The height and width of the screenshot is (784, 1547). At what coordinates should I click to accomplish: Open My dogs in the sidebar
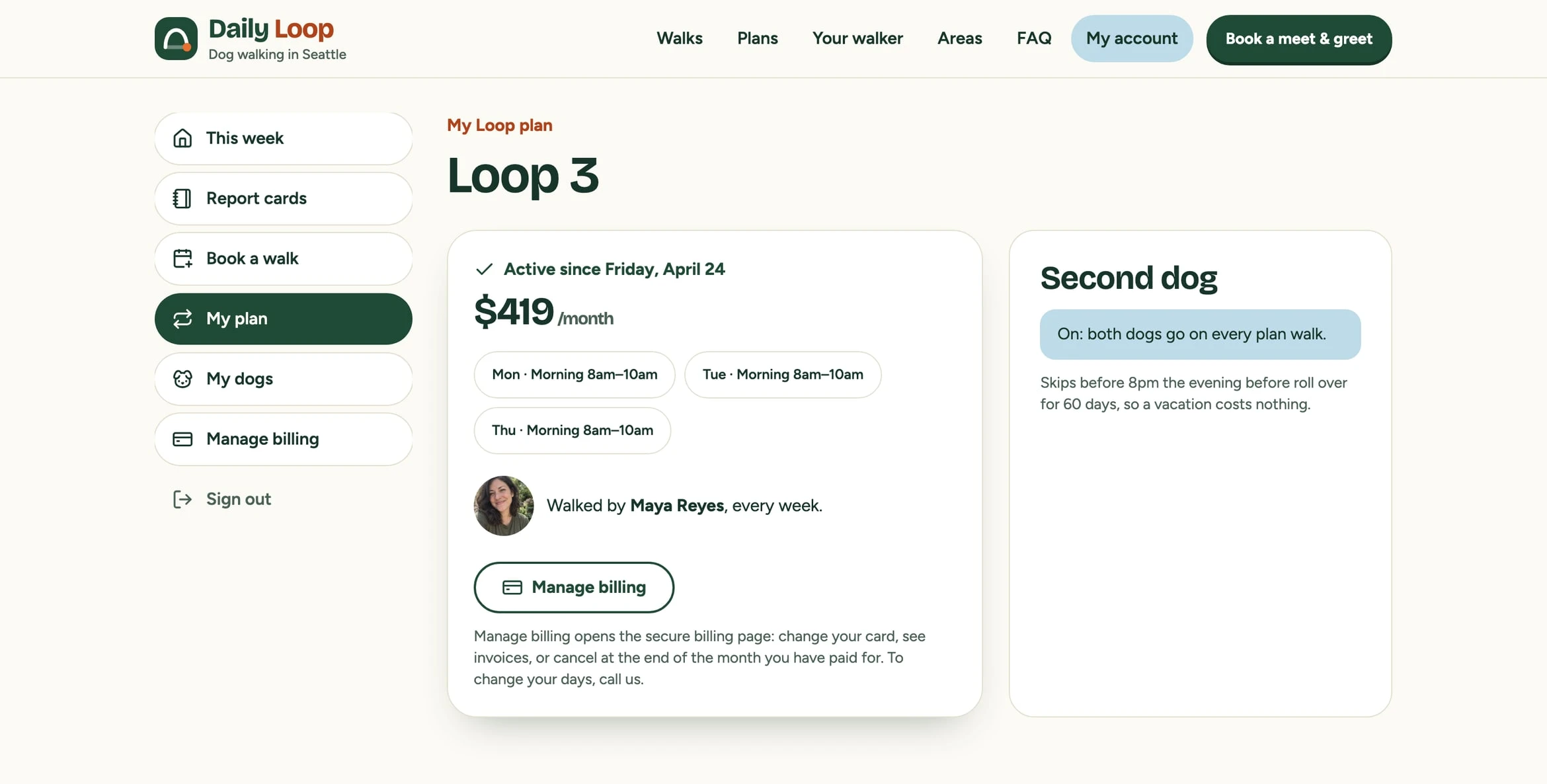pos(284,379)
